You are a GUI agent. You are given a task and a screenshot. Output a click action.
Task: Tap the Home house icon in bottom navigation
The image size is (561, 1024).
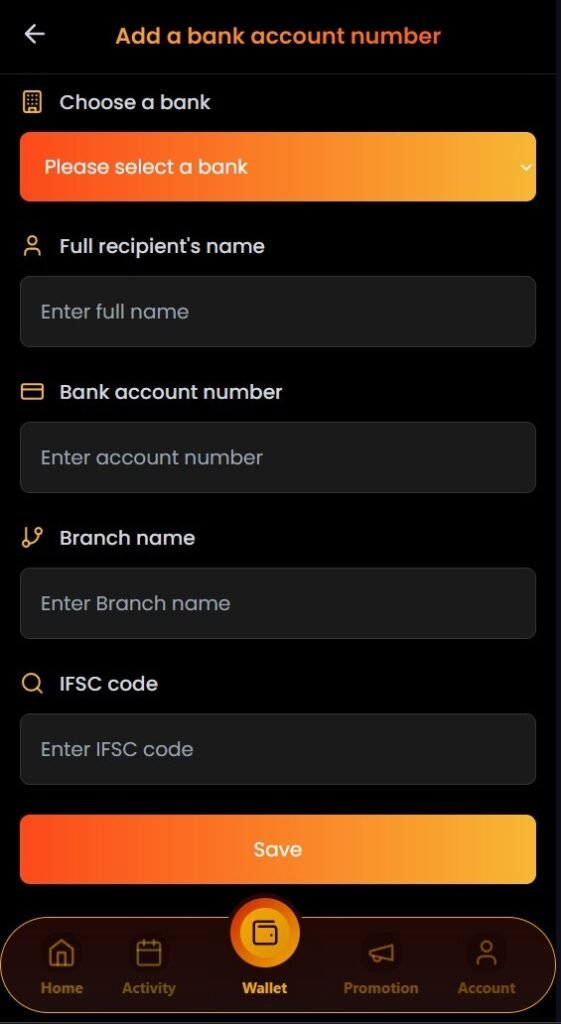click(61, 953)
